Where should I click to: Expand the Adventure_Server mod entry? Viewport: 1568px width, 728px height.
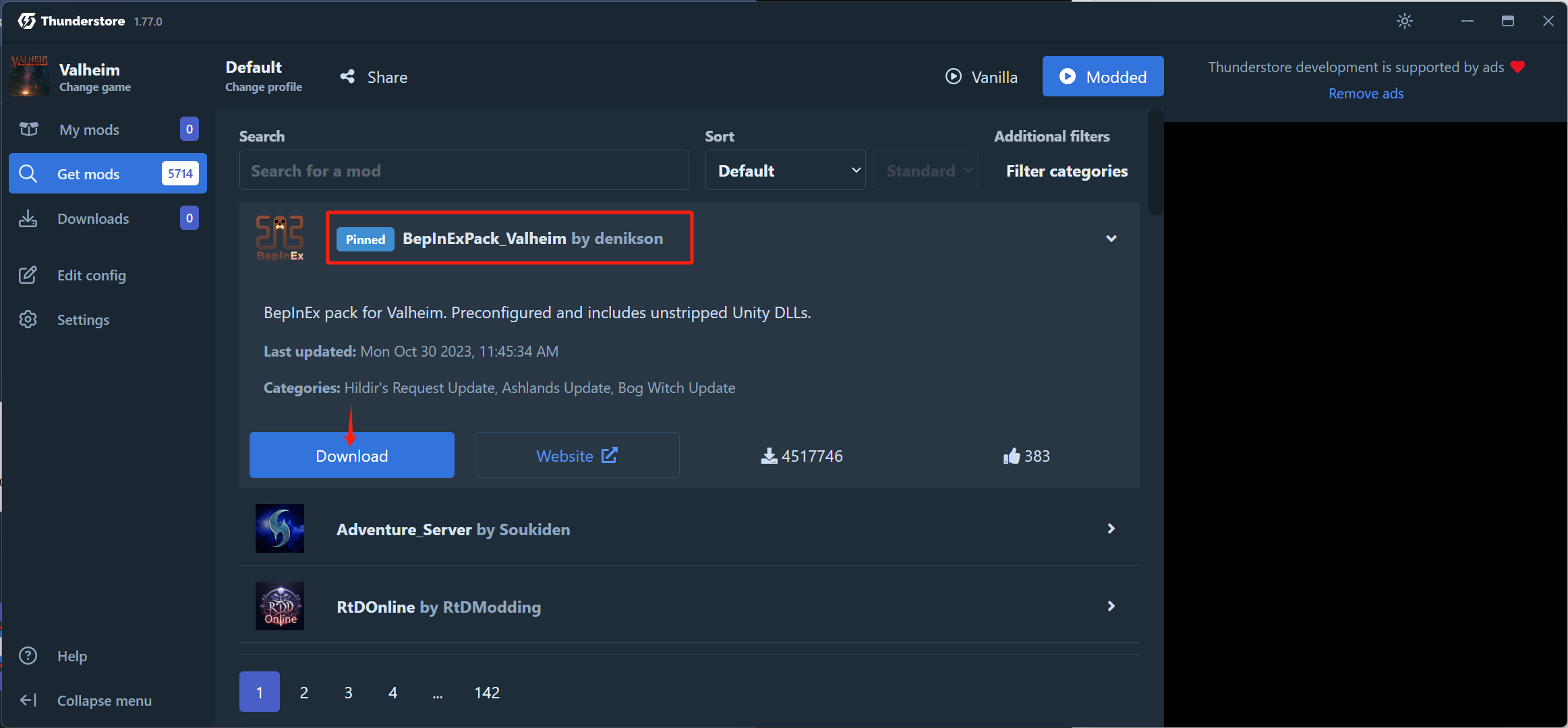click(x=1111, y=529)
